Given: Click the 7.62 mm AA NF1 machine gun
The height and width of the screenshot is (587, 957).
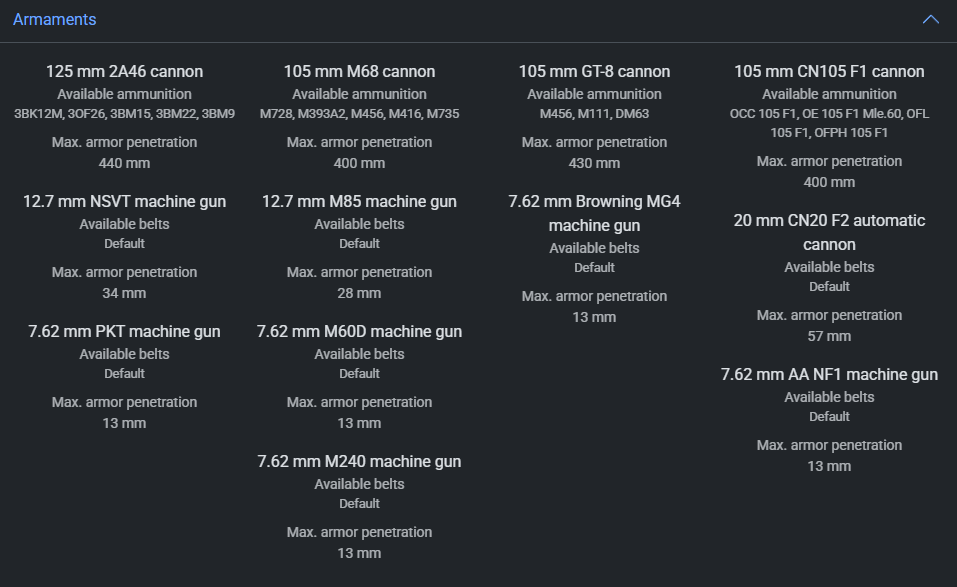Looking at the screenshot, I should (829, 375).
